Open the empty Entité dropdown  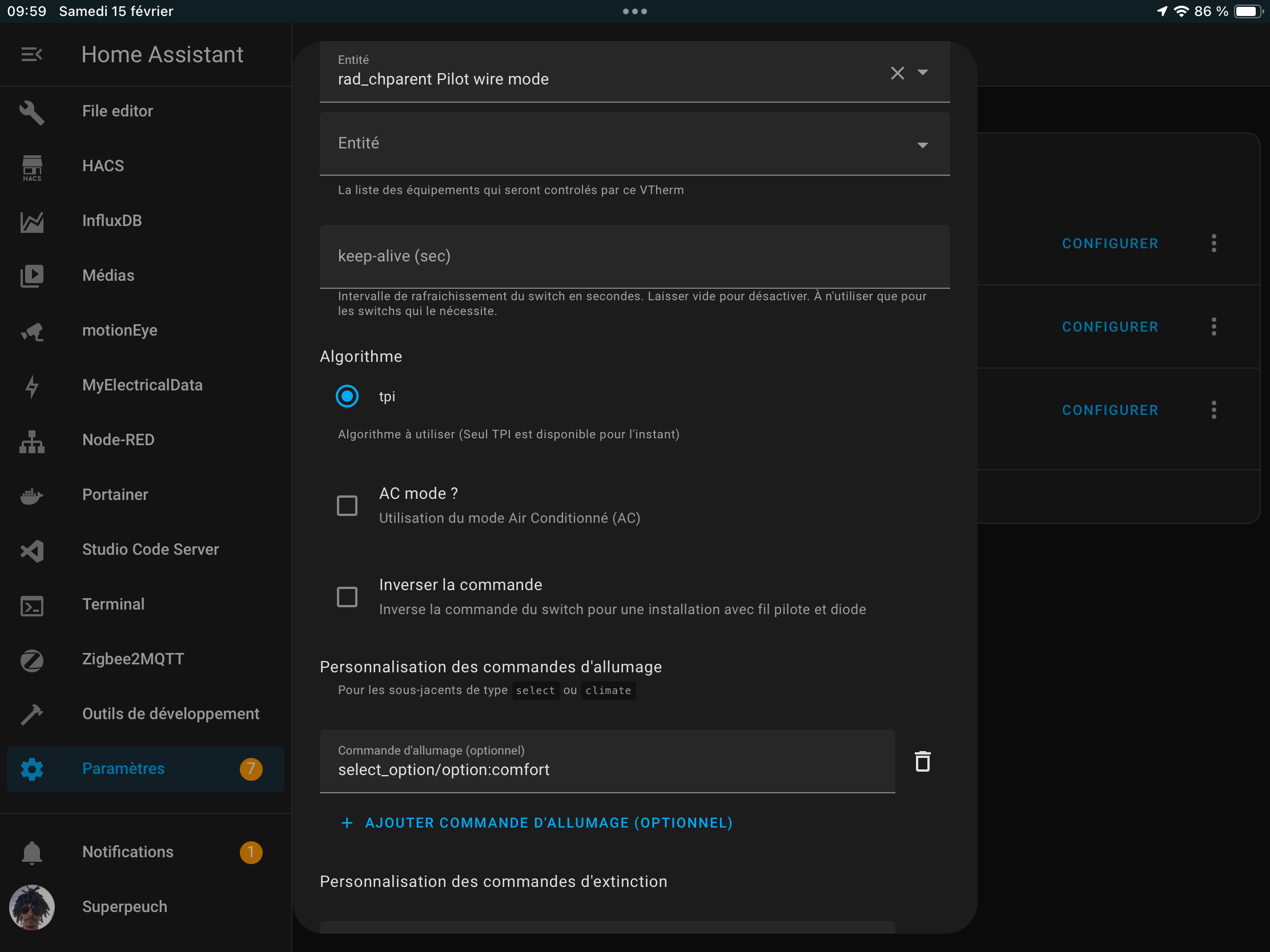[634, 143]
